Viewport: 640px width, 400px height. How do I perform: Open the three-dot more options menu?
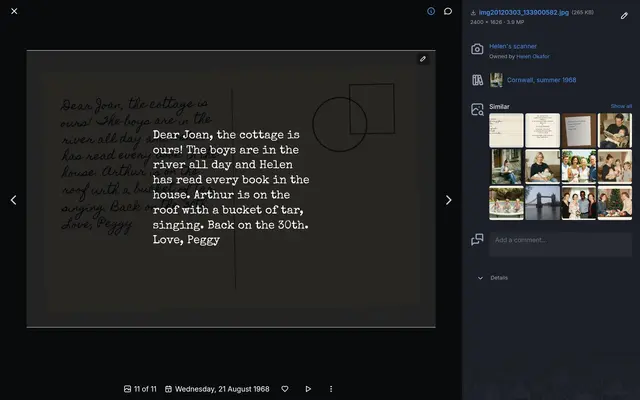pyautogui.click(x=331, y=389)
